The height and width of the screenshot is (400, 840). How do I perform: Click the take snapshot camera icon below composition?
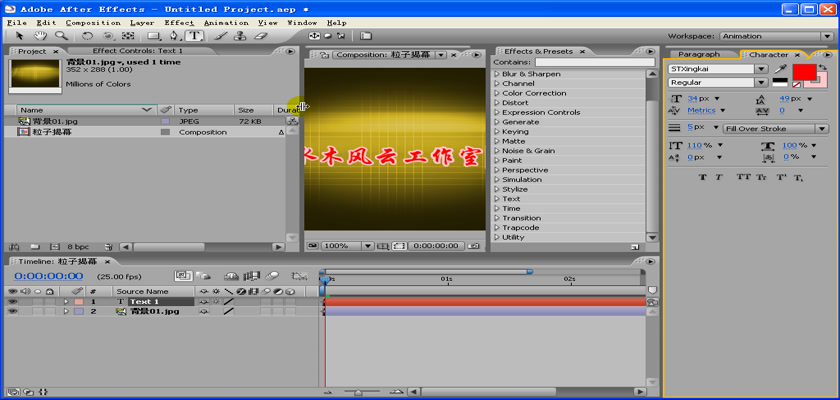coord(473,246)
